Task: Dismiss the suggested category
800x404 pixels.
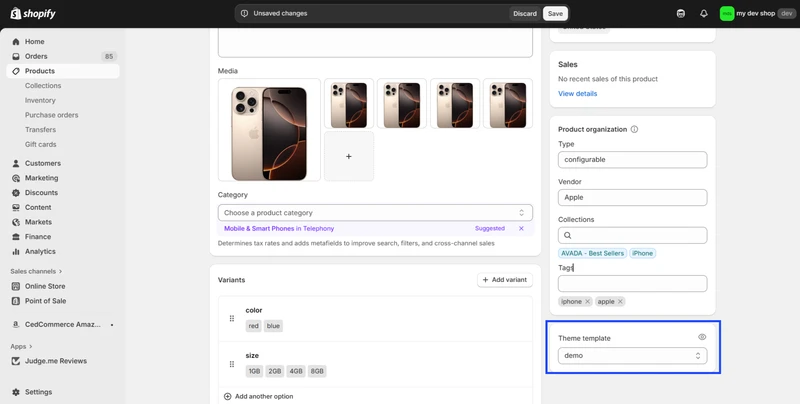Action: click(x=521, y=229)
